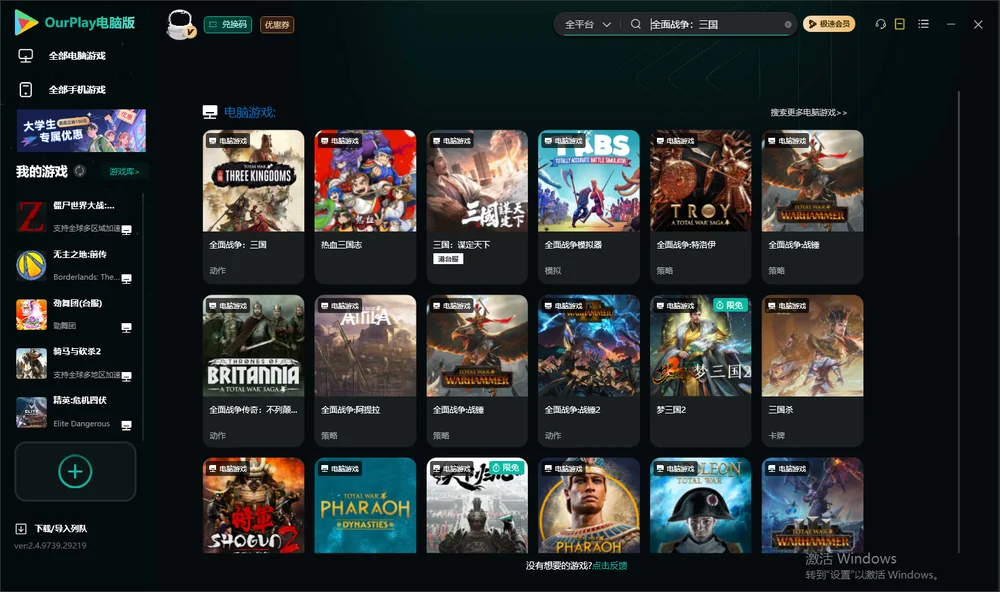
Task: Open the 三国杀 card game
Action: [812, 371]
